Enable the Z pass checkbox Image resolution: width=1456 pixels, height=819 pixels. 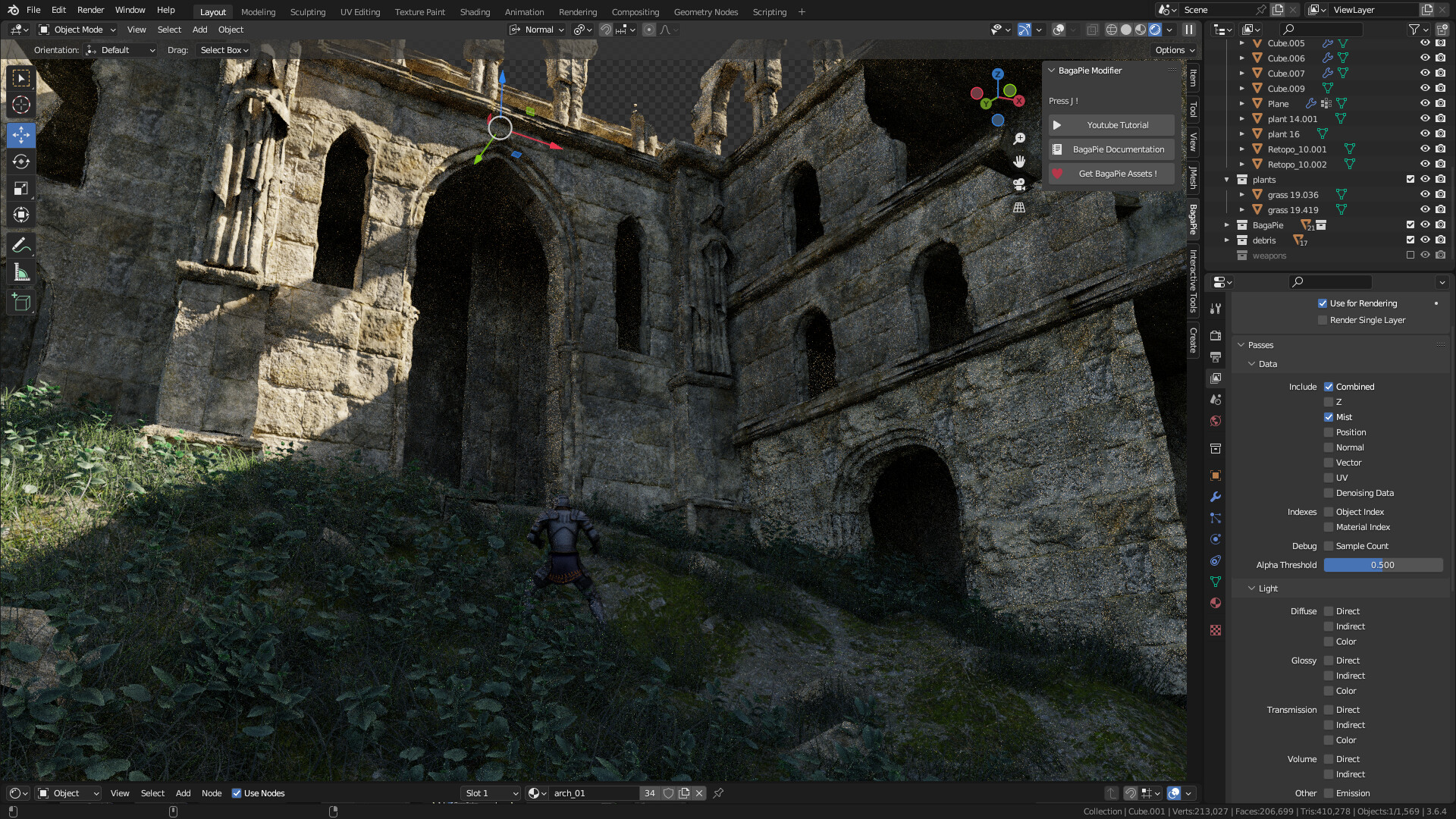pos(1329,402)
